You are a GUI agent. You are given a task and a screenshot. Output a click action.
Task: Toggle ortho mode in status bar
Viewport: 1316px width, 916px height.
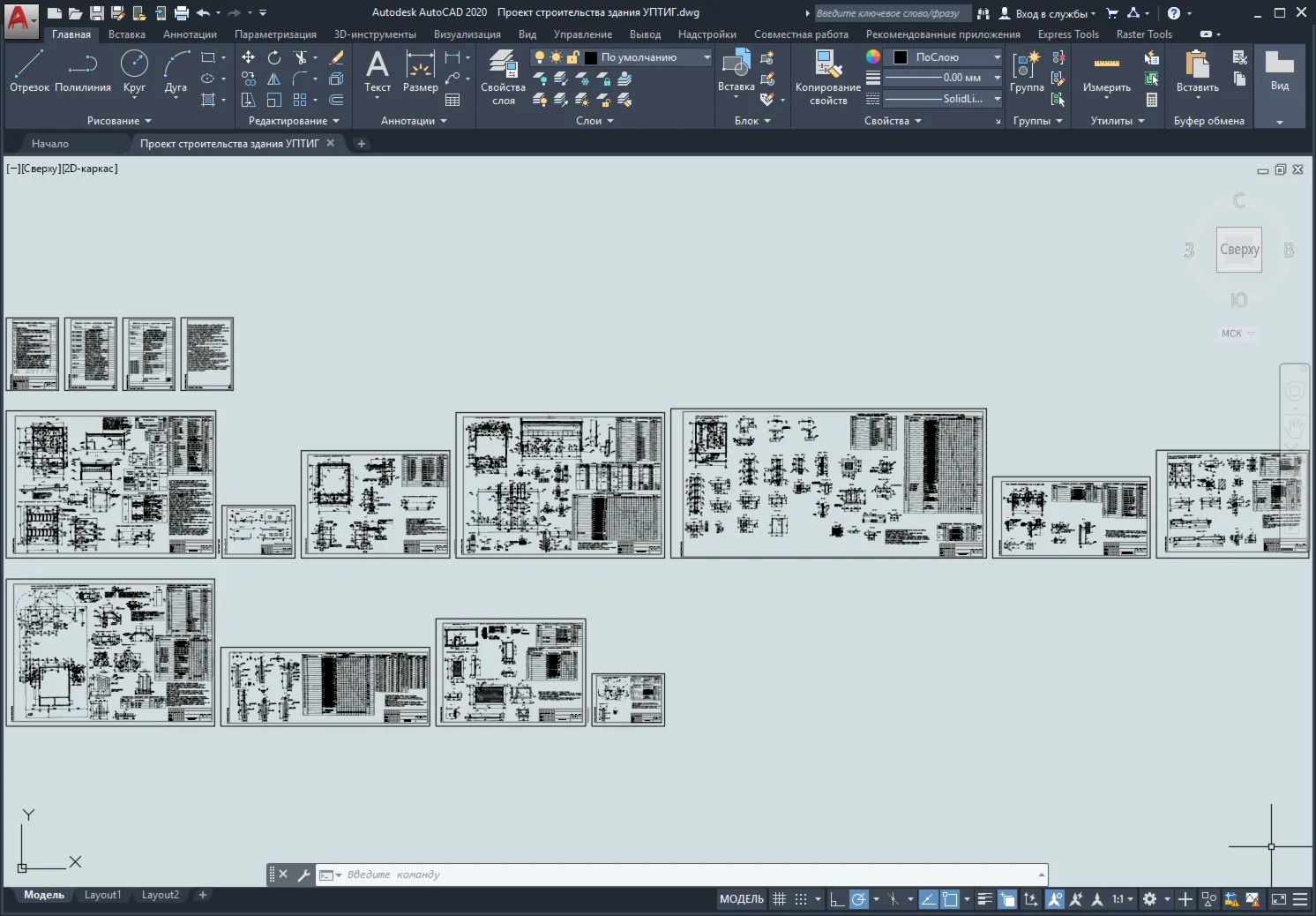(837, 899)
